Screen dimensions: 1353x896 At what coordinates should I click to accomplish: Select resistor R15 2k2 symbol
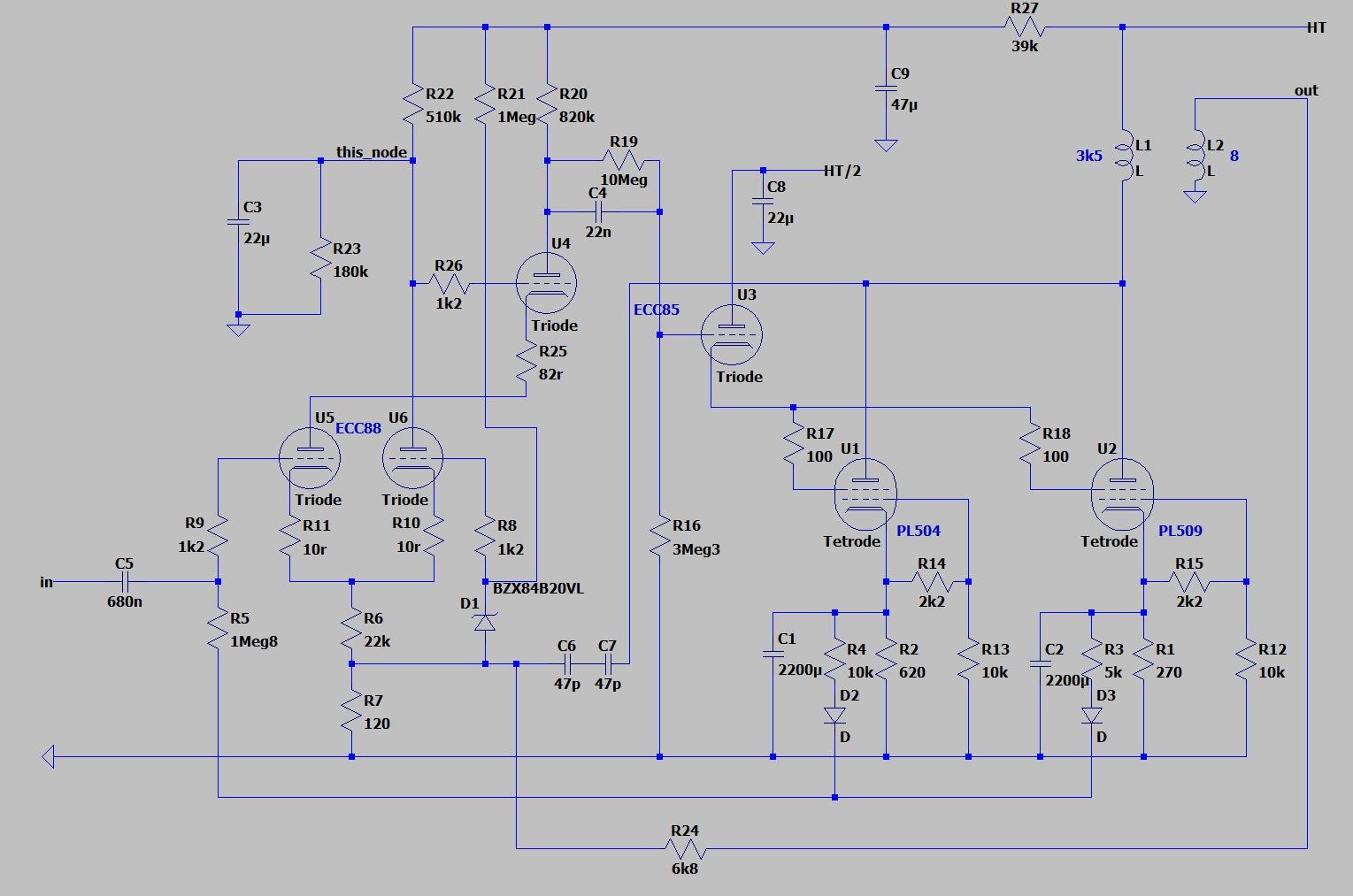coord(1189,581)
